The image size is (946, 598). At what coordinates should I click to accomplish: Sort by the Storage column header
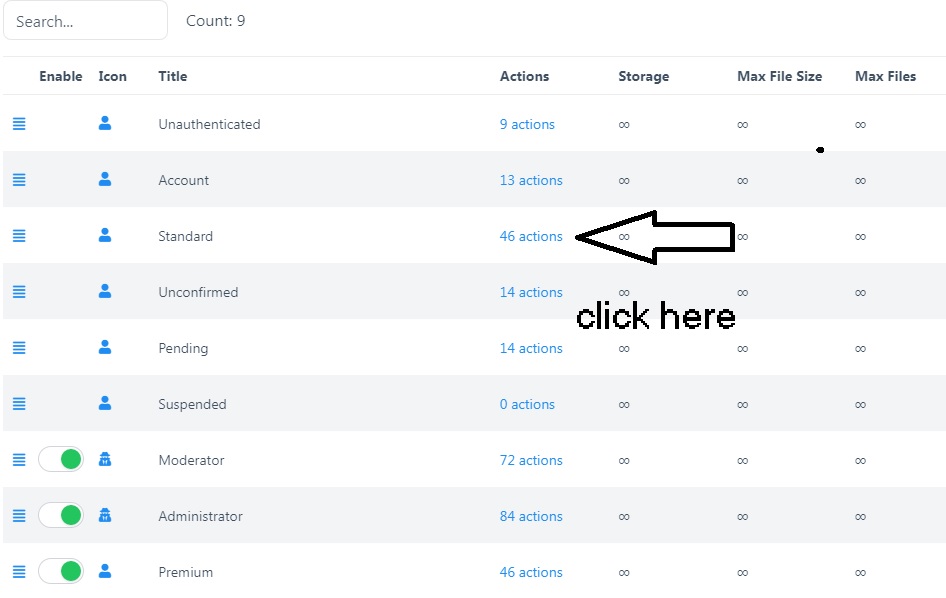pyautogui.click(x=643, y=76)
